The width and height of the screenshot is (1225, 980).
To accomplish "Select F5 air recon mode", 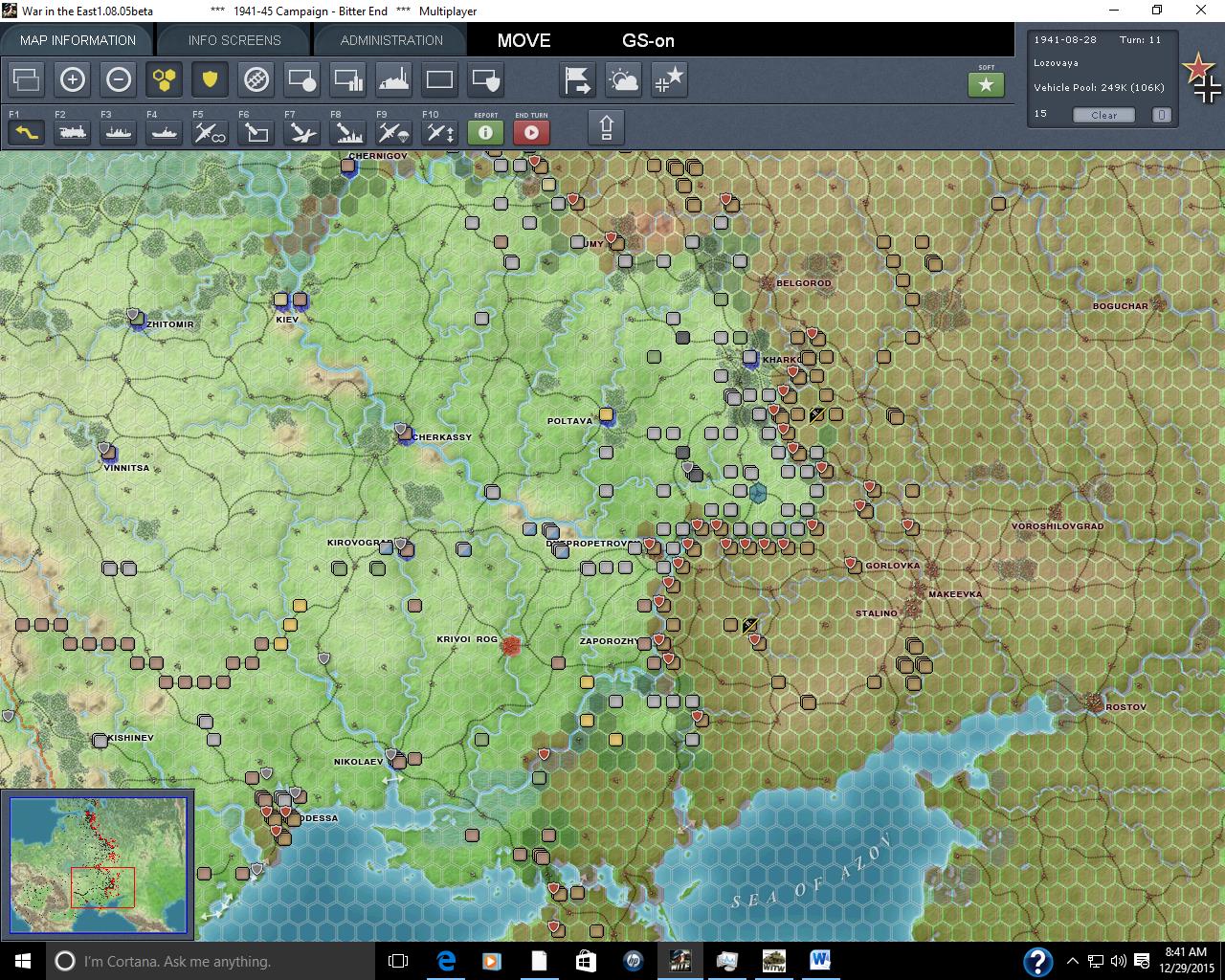I will 211,132.
